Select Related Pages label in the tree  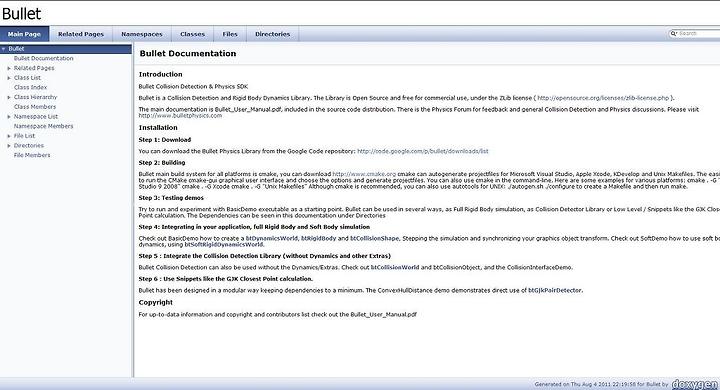[x=34, y=68]
